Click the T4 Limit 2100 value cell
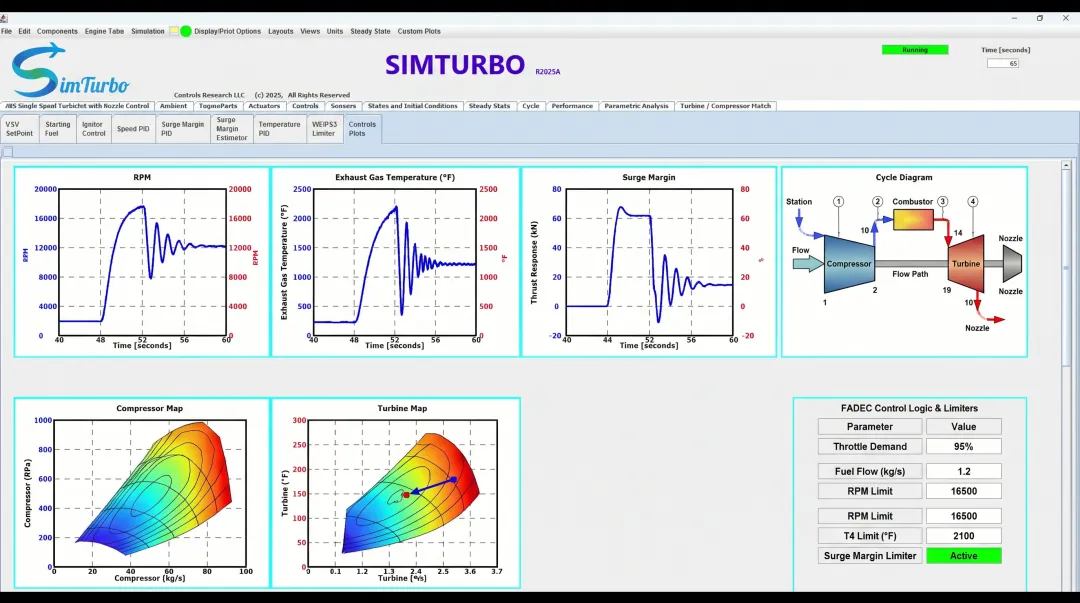The height and width of the screenshot is (603, 1080). [x=964, y=535]
